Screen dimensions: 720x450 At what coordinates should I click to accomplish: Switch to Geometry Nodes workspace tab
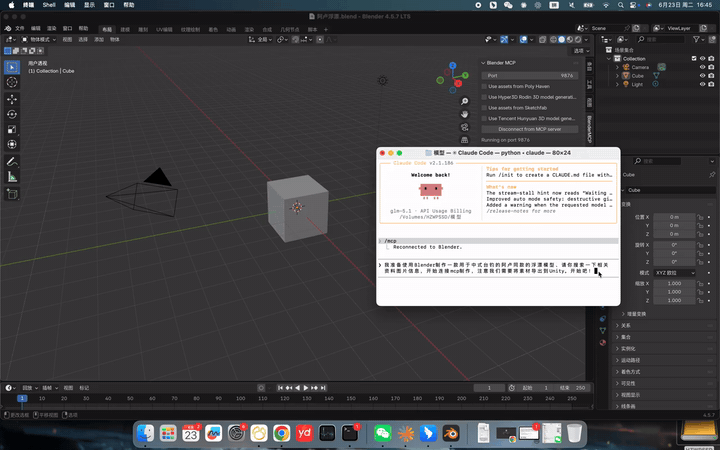[x=289, y=29]
